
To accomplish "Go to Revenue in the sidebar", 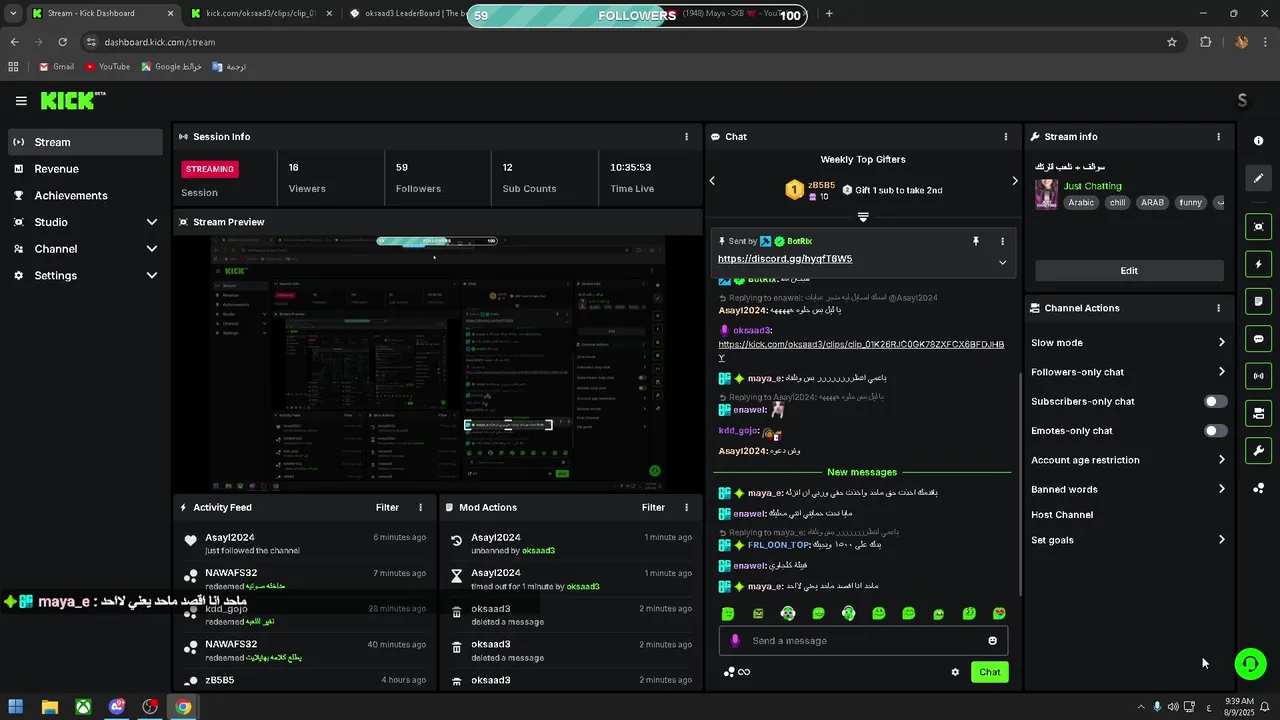I will (85, 169).
